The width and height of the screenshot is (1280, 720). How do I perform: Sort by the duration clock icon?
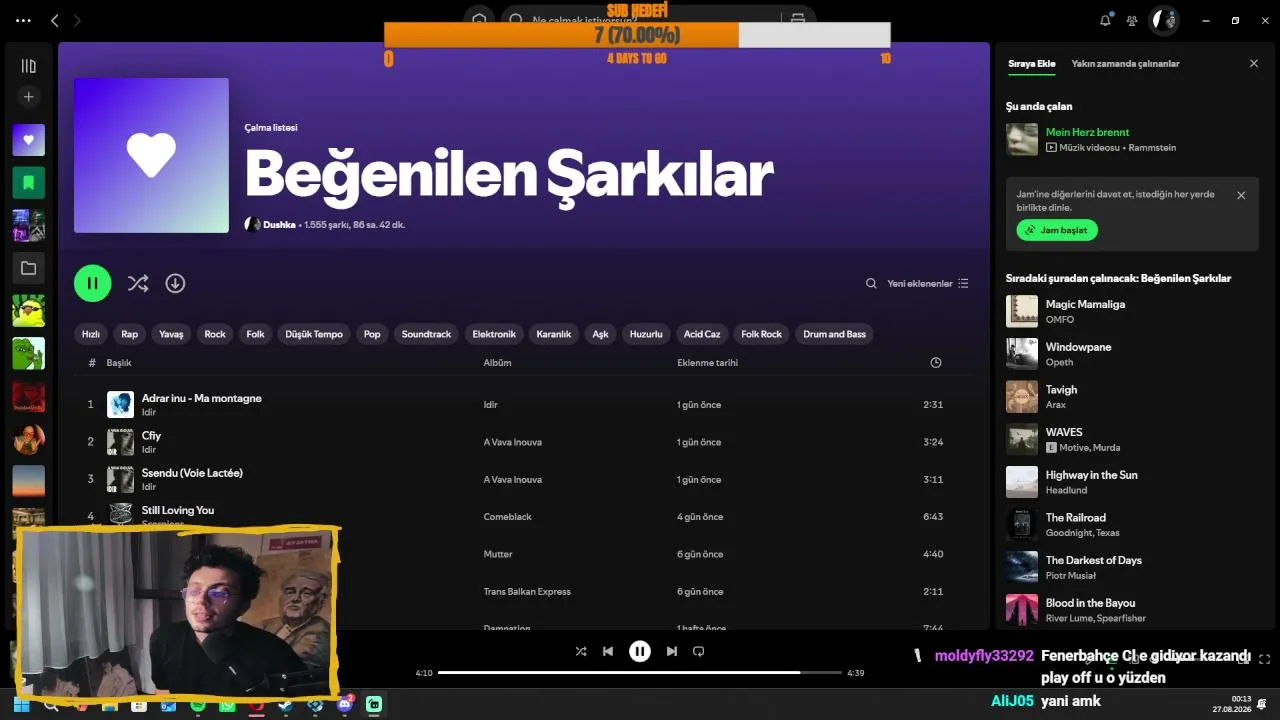click(x=936, y=363)
